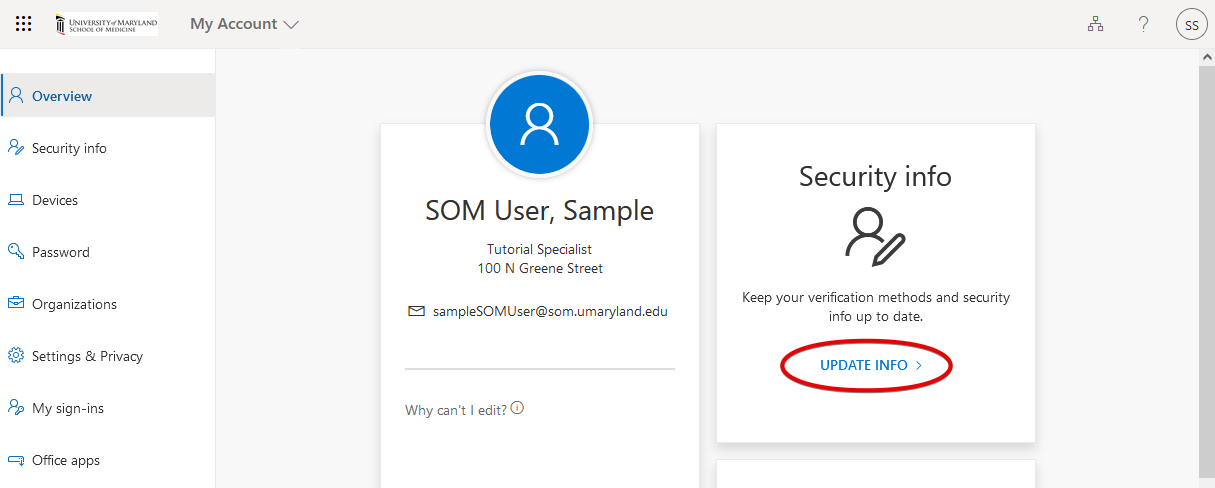Open the app launcher waffle icon
This screenshot has height=488, width=1215.
(24, 24)
